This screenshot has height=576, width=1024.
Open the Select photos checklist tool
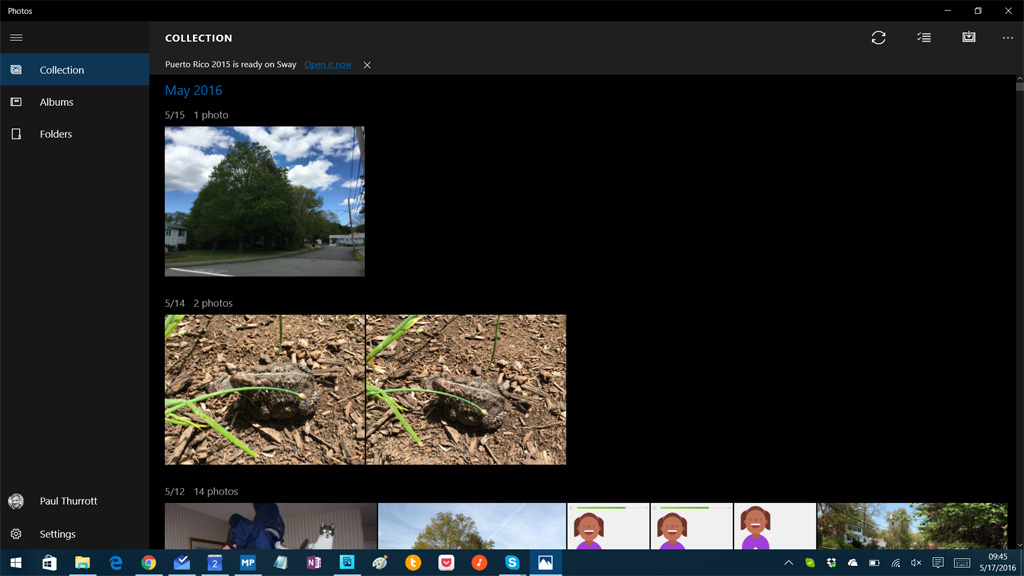pos(924,37)
